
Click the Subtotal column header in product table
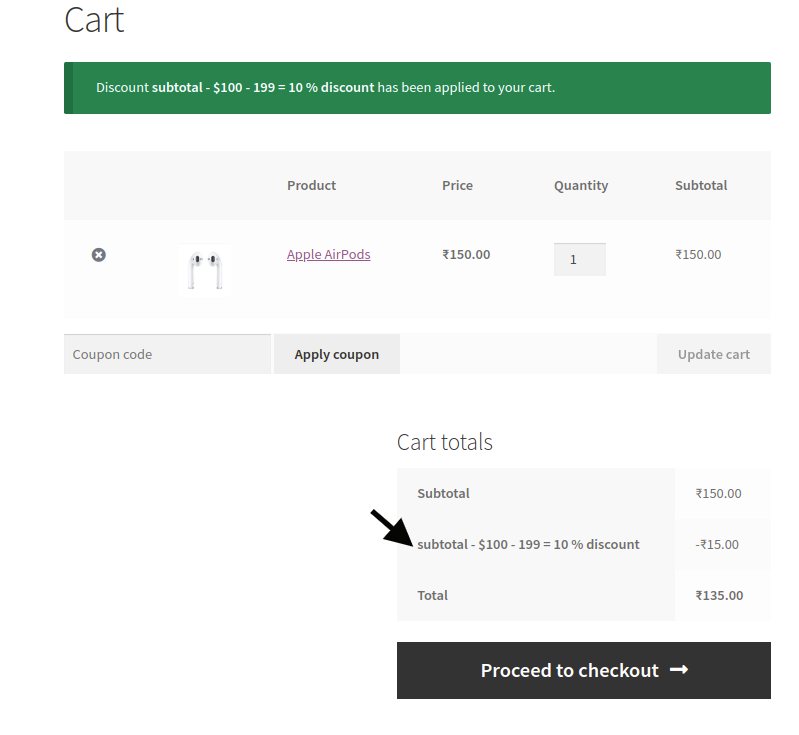[x=701, y=186]
